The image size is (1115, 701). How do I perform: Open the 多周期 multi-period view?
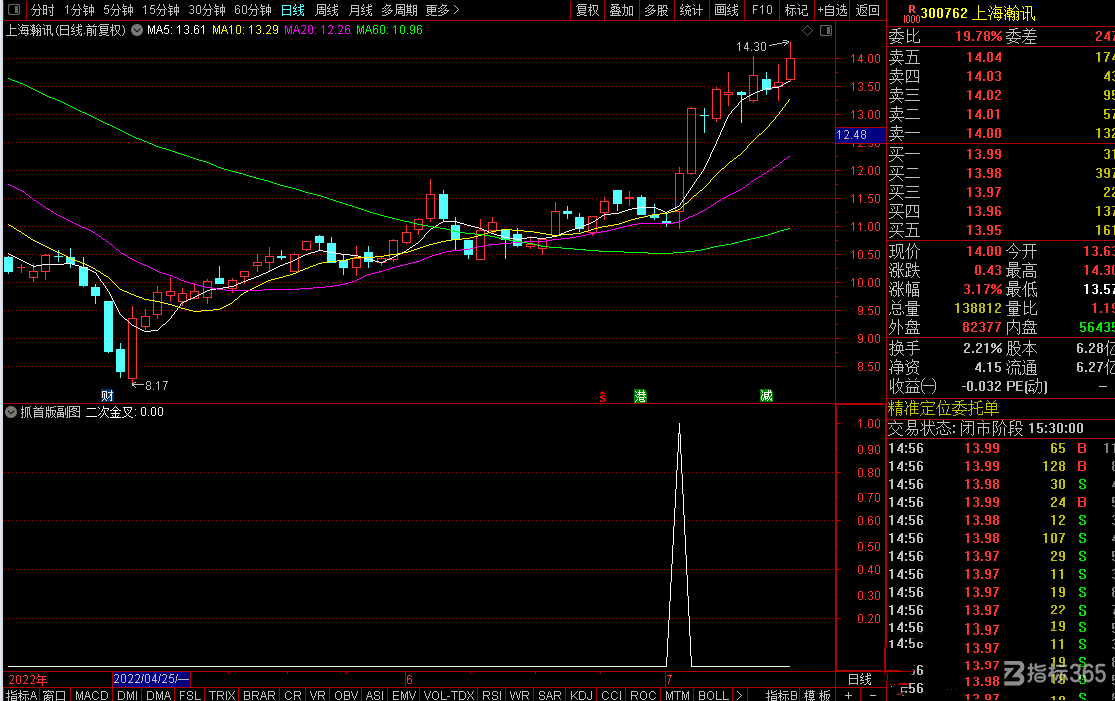(x=399, y=10)
